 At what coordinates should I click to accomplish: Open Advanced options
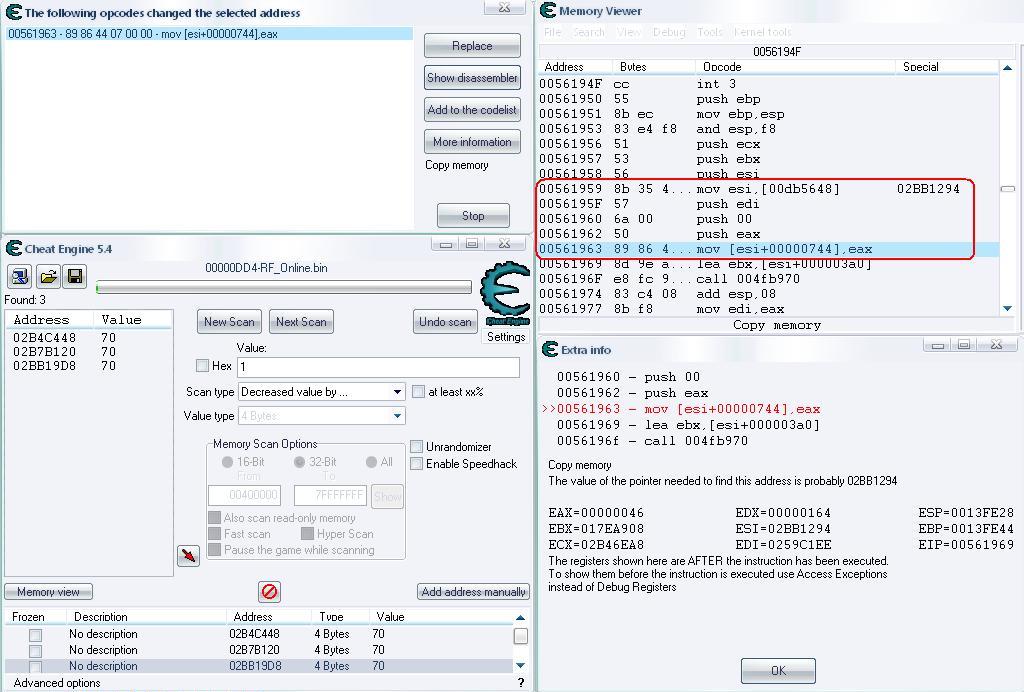[x=57, y=683]
